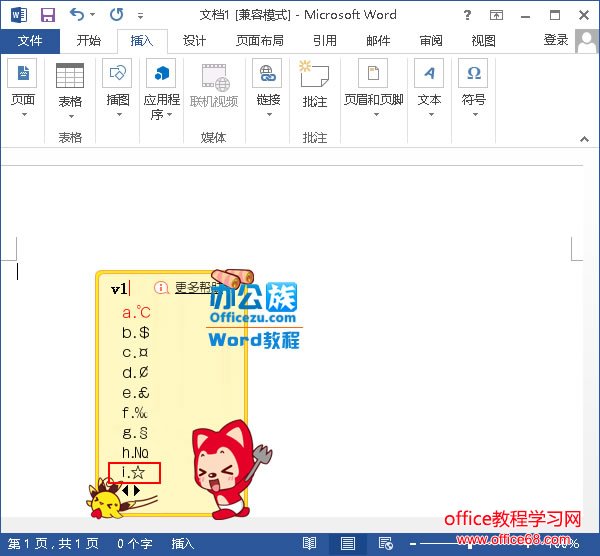
Task: Expand the 插图 dropdown arrow
Action: point(119,114)
